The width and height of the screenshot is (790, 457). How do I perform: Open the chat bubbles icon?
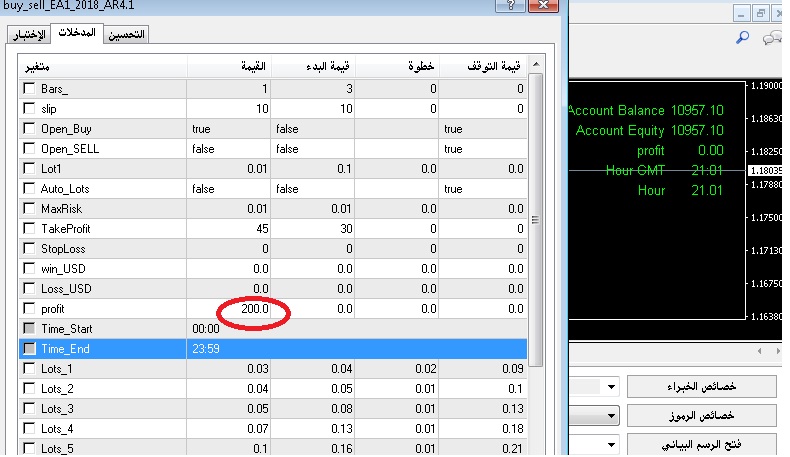[773, 38]
